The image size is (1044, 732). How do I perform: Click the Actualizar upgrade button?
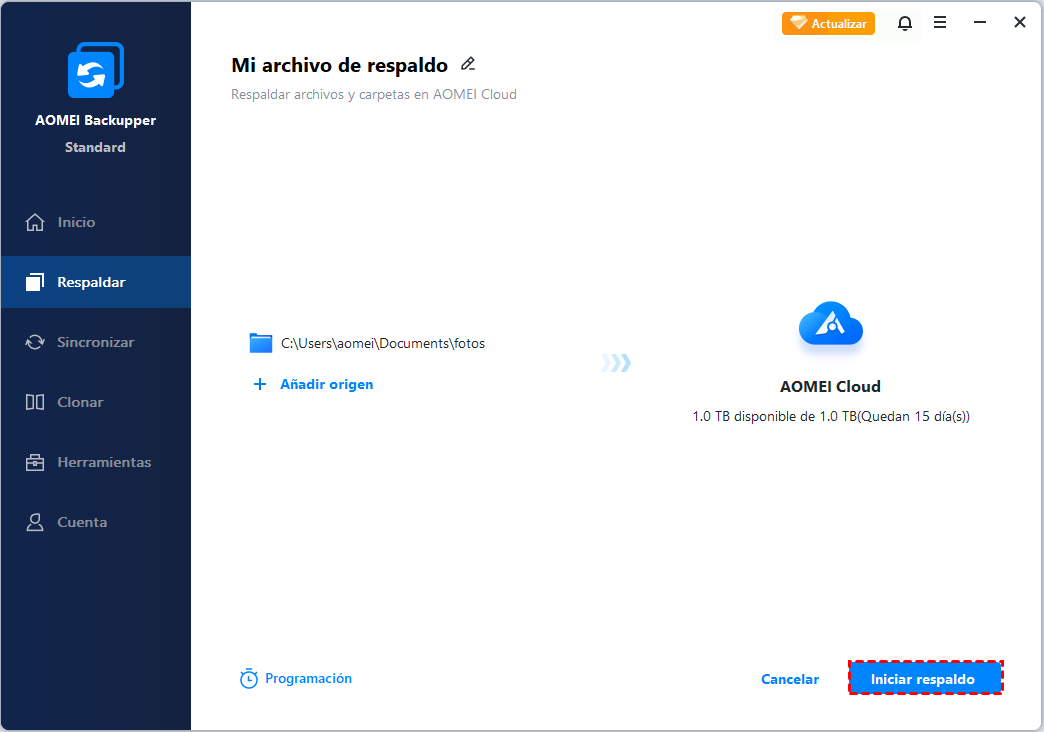click(828, 23)
